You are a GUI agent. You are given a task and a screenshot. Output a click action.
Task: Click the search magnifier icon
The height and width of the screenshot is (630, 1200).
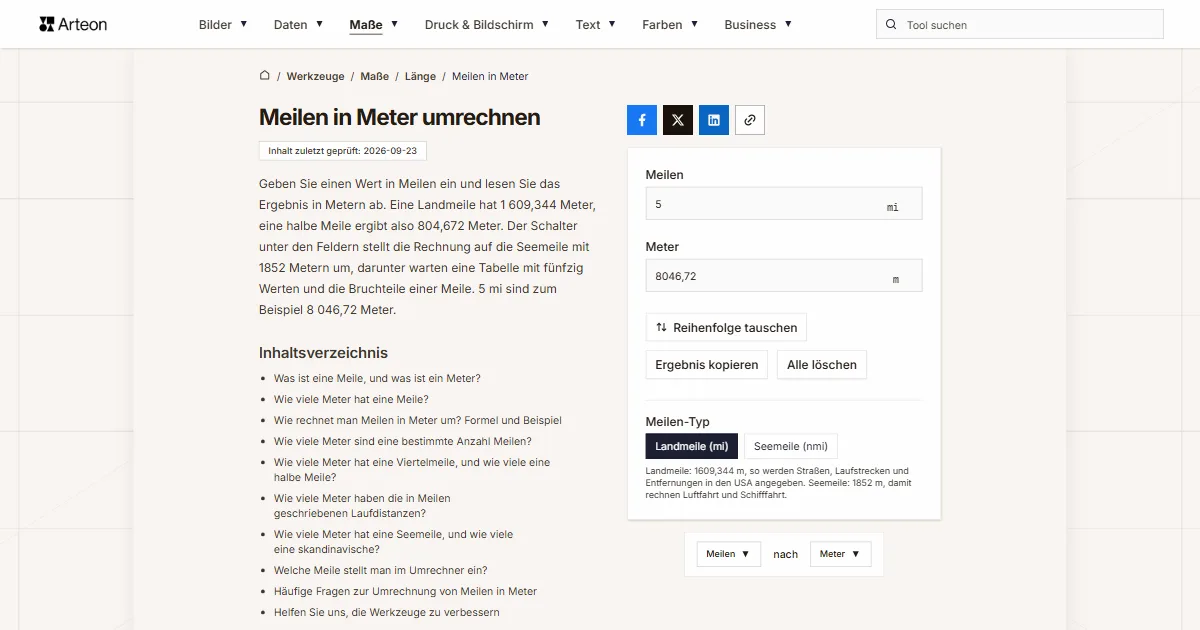[891, 25]
